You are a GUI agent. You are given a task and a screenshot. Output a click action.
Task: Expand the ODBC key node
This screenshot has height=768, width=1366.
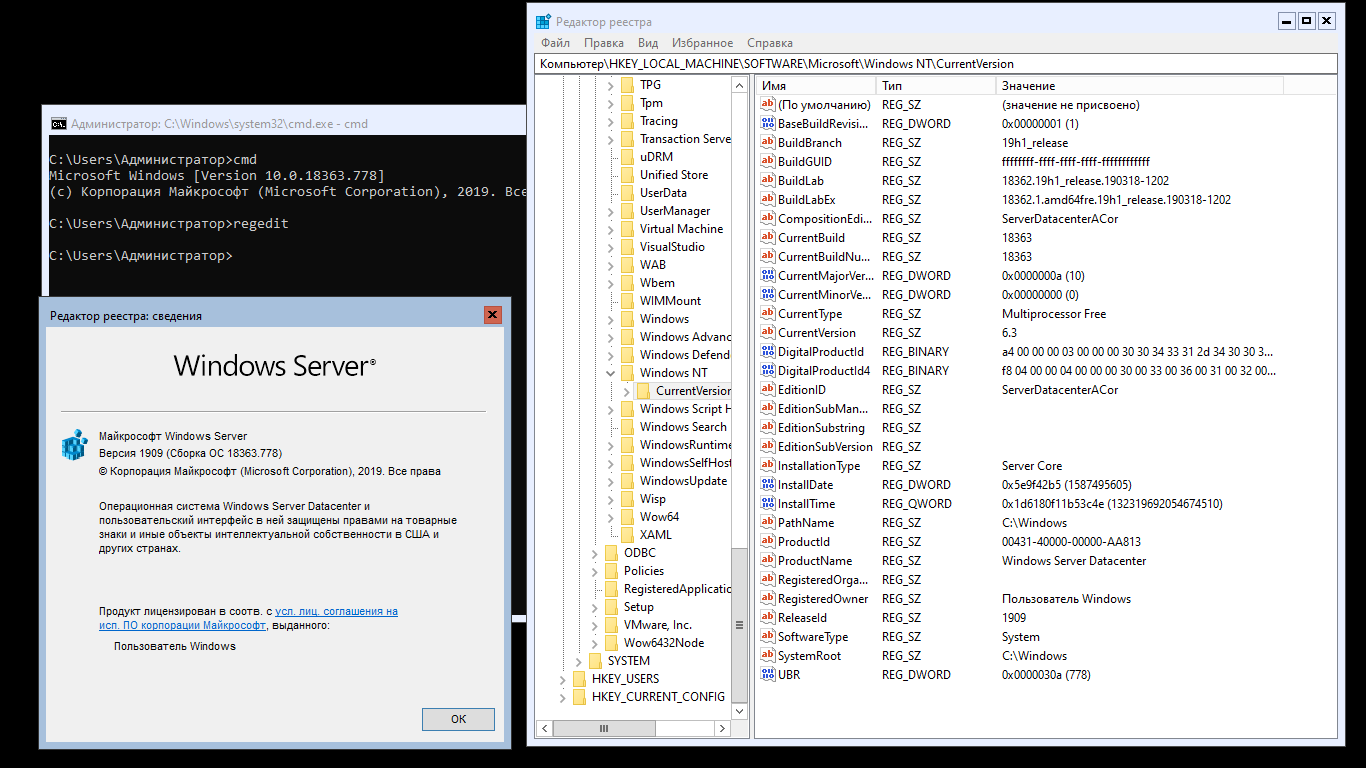pyautogui.click(x=595, y=553)
